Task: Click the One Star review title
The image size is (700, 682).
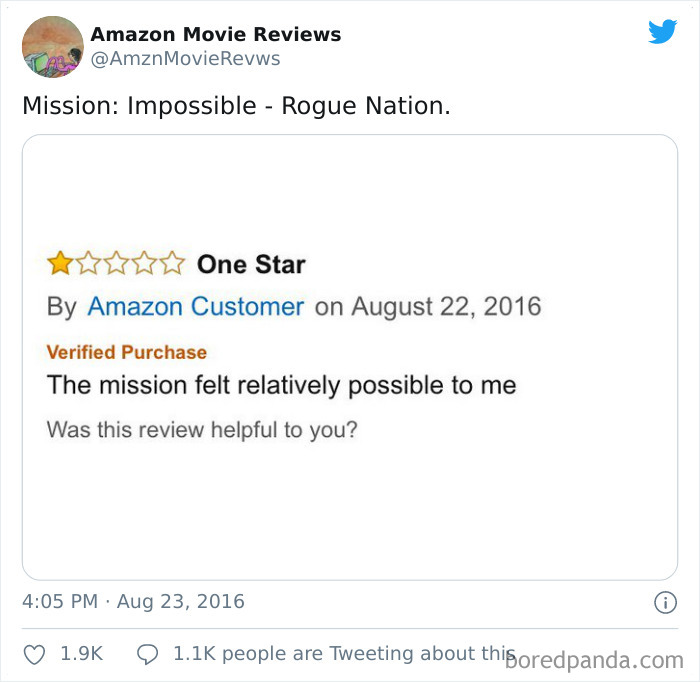Action: pyautogui.click(x=251, y=264)
